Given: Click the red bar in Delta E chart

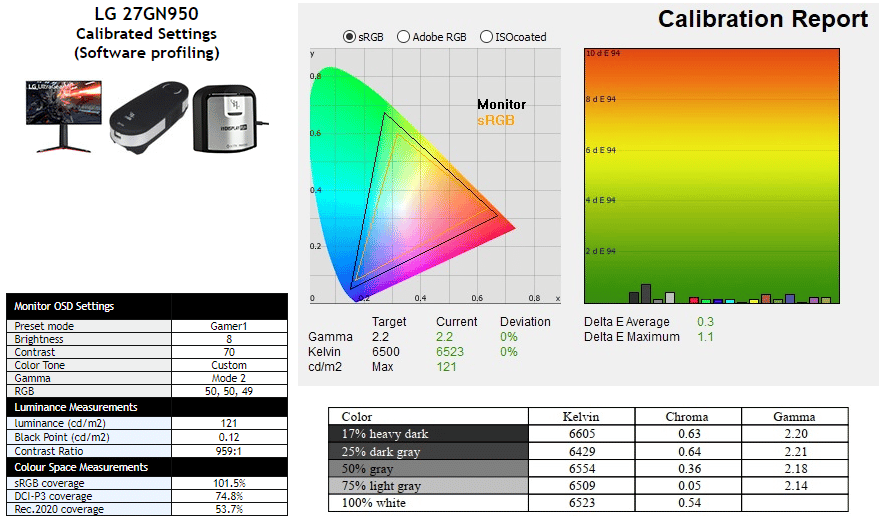Looking at the screenshot, I should 693,300.
